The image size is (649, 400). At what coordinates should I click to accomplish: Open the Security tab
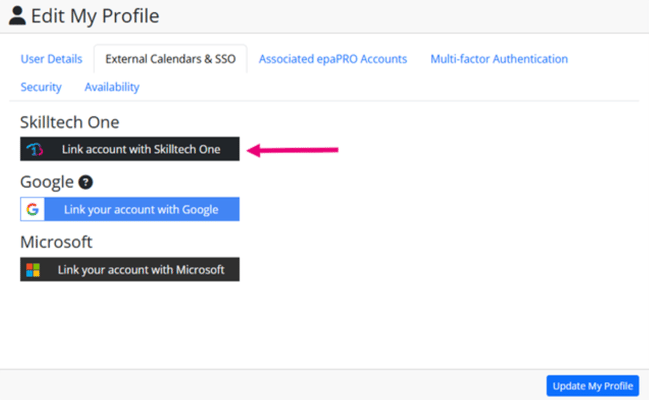coord(41,87)
